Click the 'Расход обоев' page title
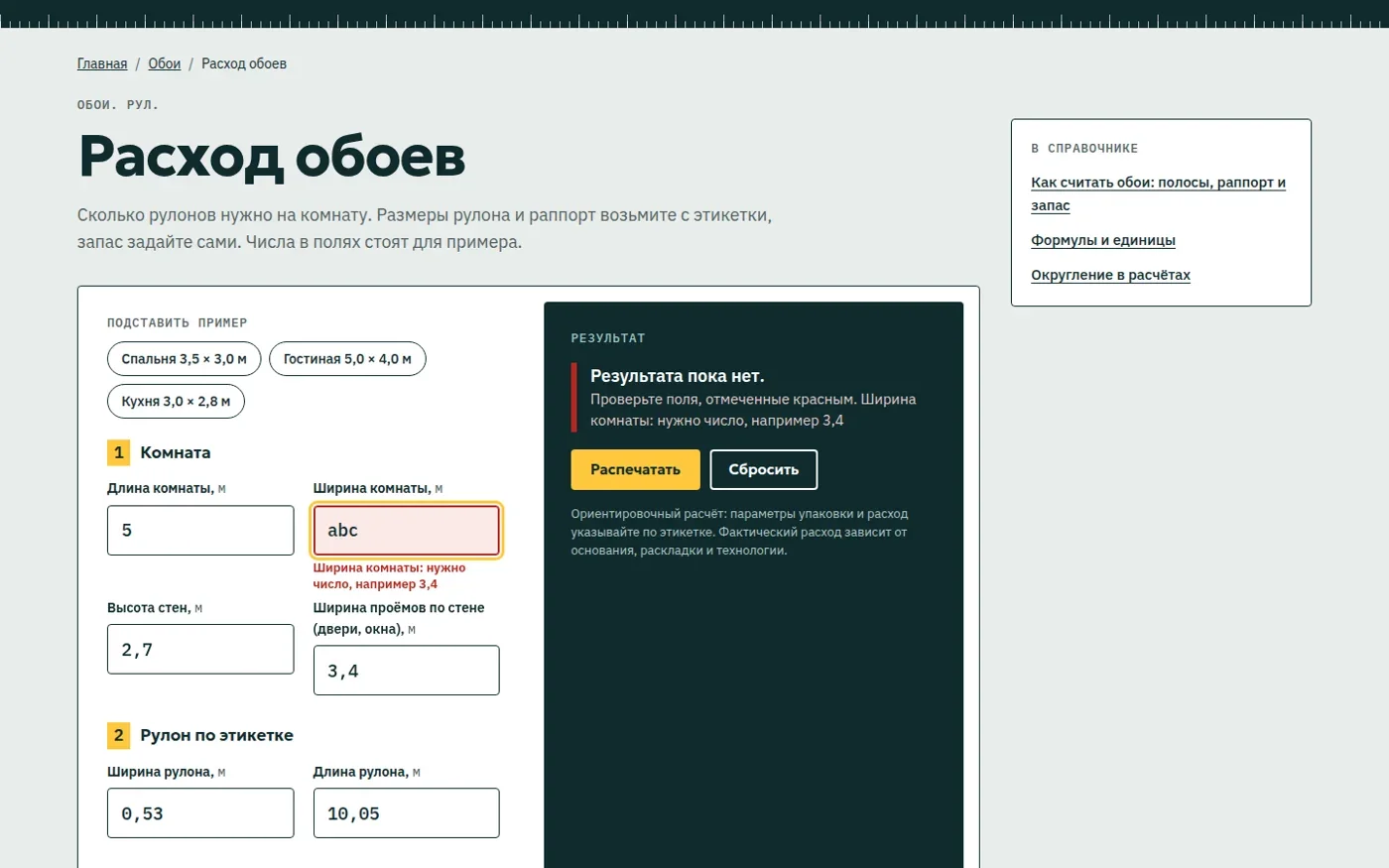This screenshot has height=868, width=1389. (272, 157)
